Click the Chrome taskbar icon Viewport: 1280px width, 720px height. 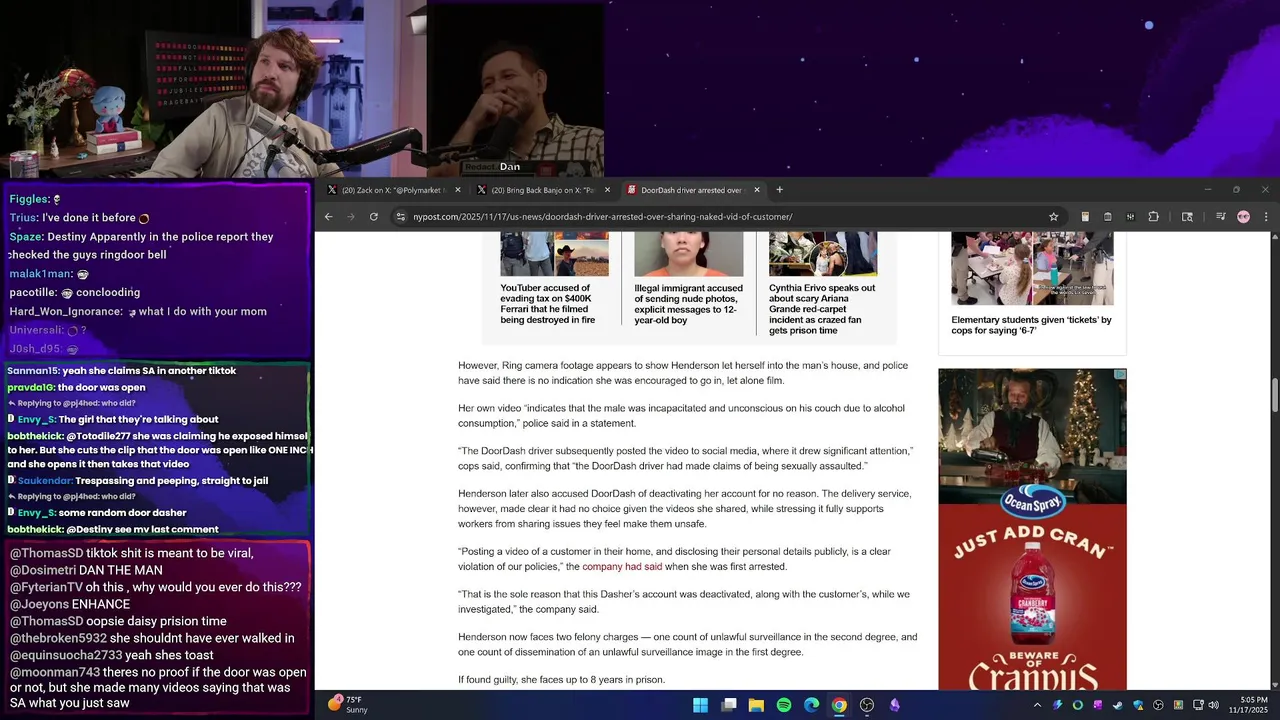839,705
